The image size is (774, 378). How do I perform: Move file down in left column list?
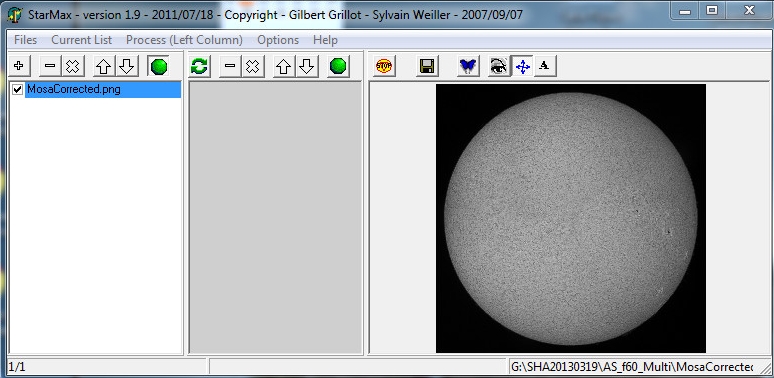pyautogui.click(x=127, y=66)
